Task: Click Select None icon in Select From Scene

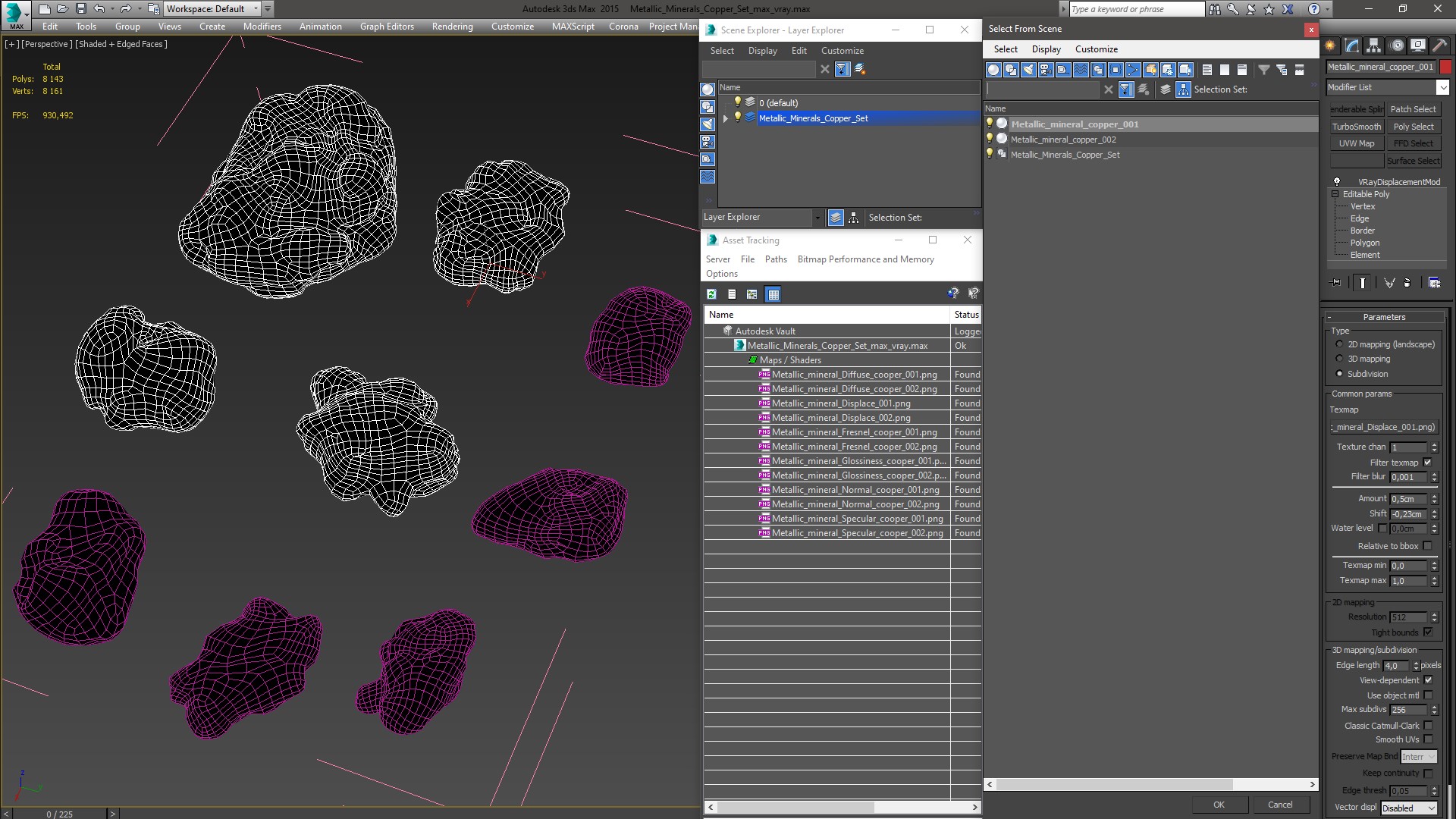Action: tap(1225, 70)
